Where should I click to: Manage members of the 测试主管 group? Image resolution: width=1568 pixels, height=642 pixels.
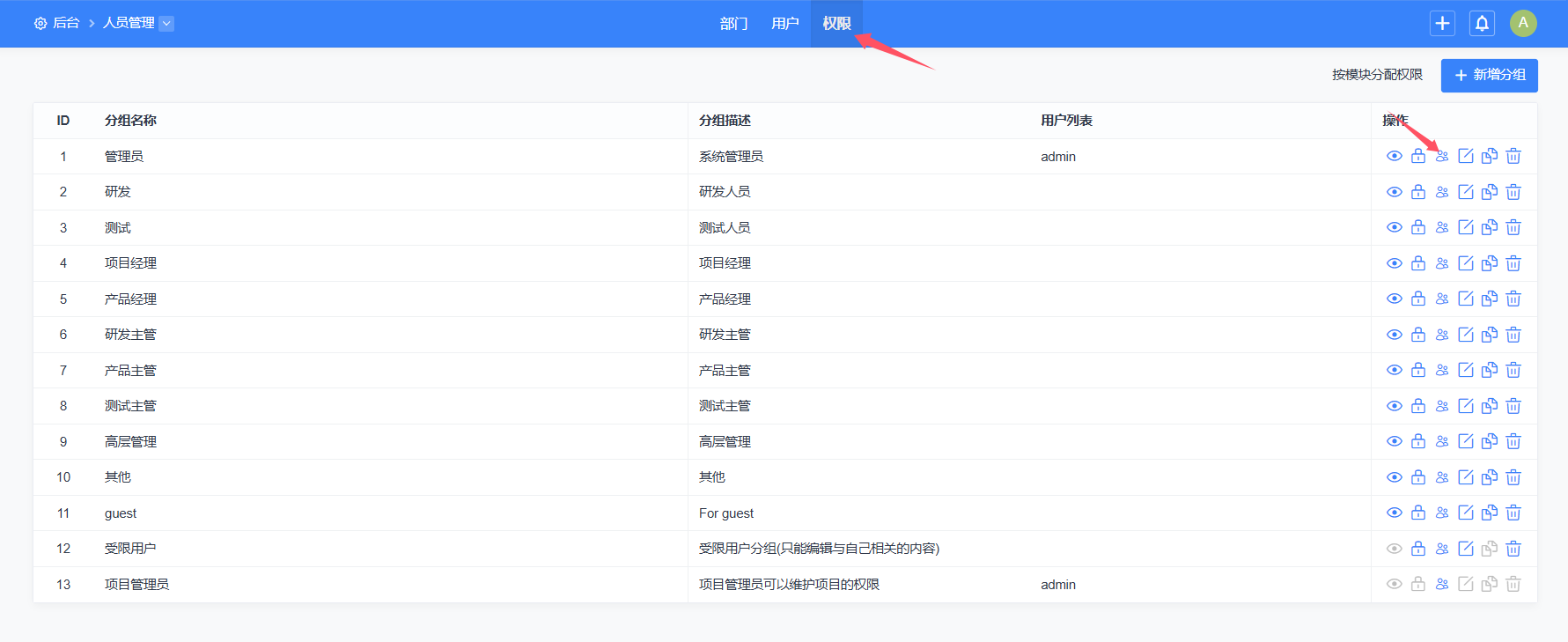[1442, 406]
